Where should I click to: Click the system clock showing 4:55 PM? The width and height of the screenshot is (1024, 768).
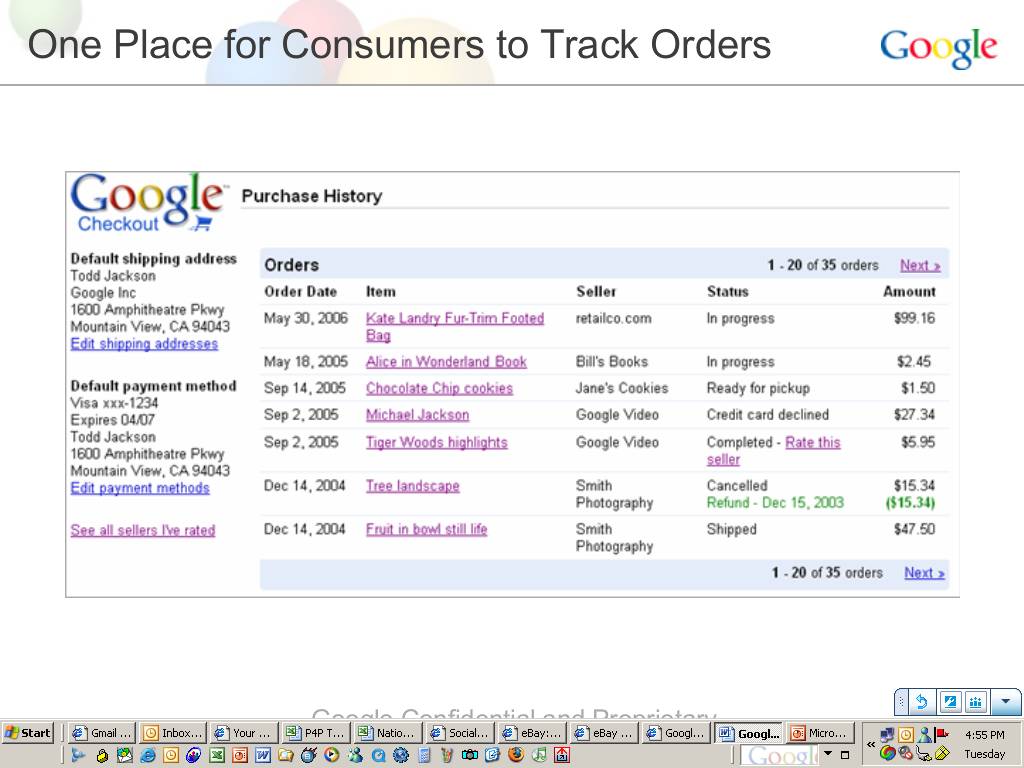(985, 735)
